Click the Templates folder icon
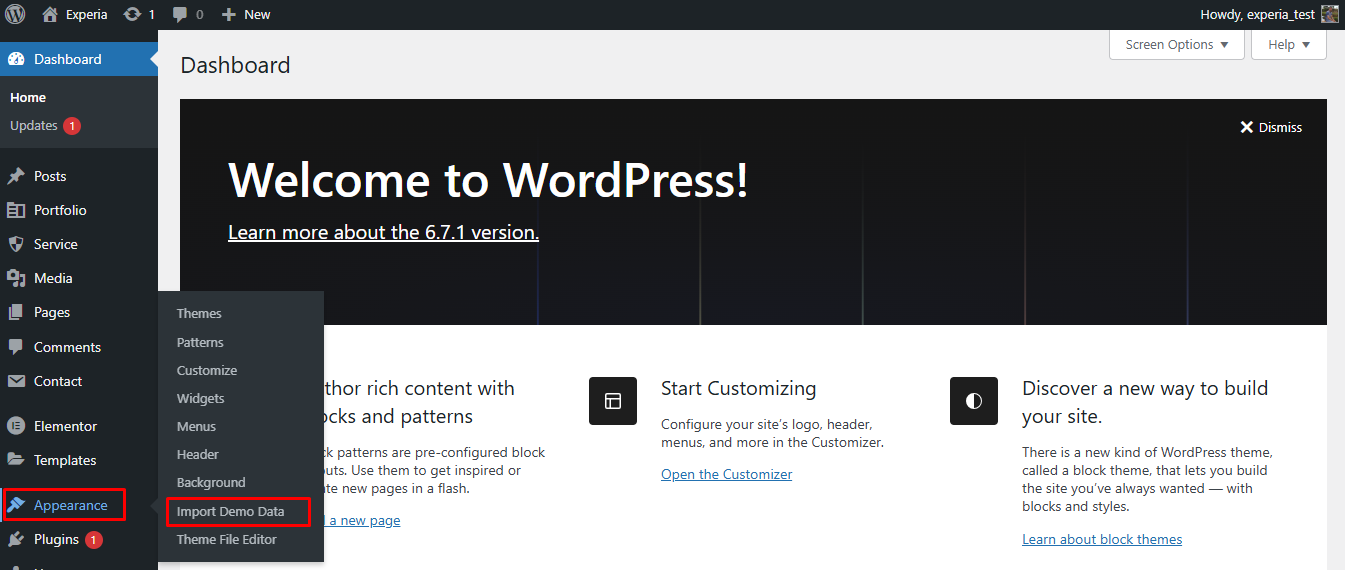This screenshot has width=1345, height=570. (16, 460)
